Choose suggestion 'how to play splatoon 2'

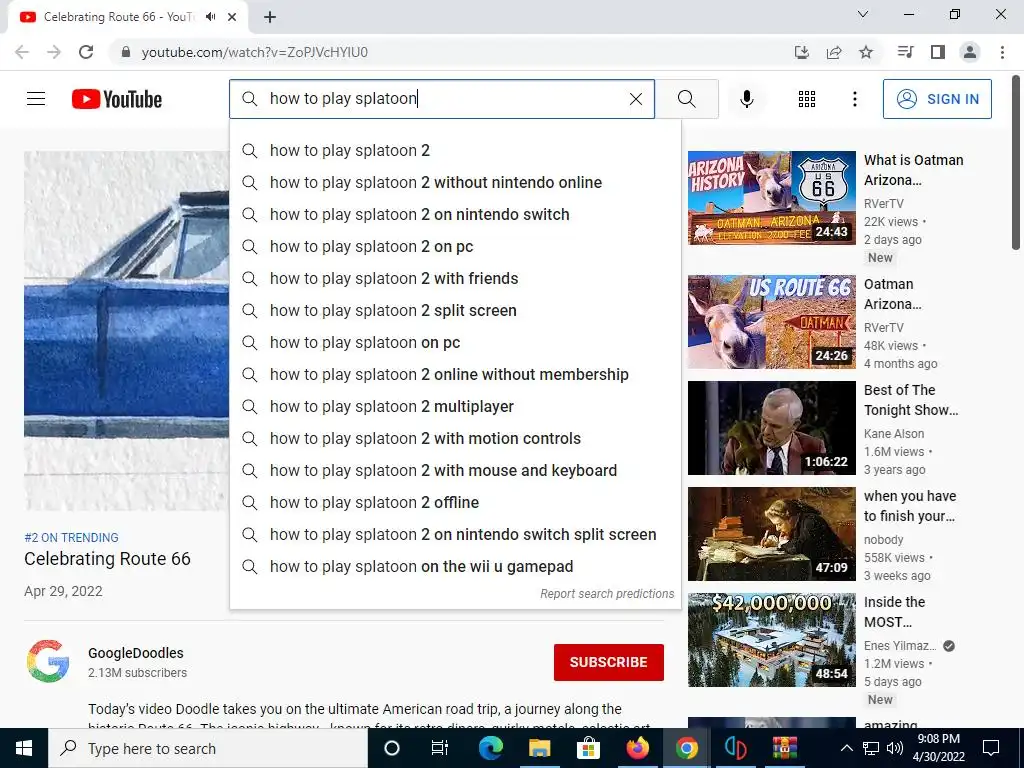(455, 150)
